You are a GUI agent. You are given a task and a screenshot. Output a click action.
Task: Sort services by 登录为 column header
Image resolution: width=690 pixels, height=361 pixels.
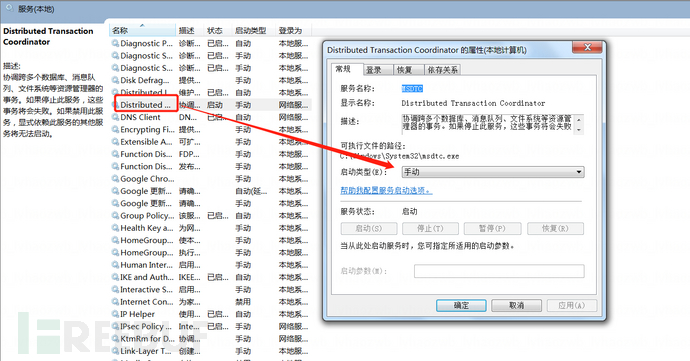[x=294, y=30]
